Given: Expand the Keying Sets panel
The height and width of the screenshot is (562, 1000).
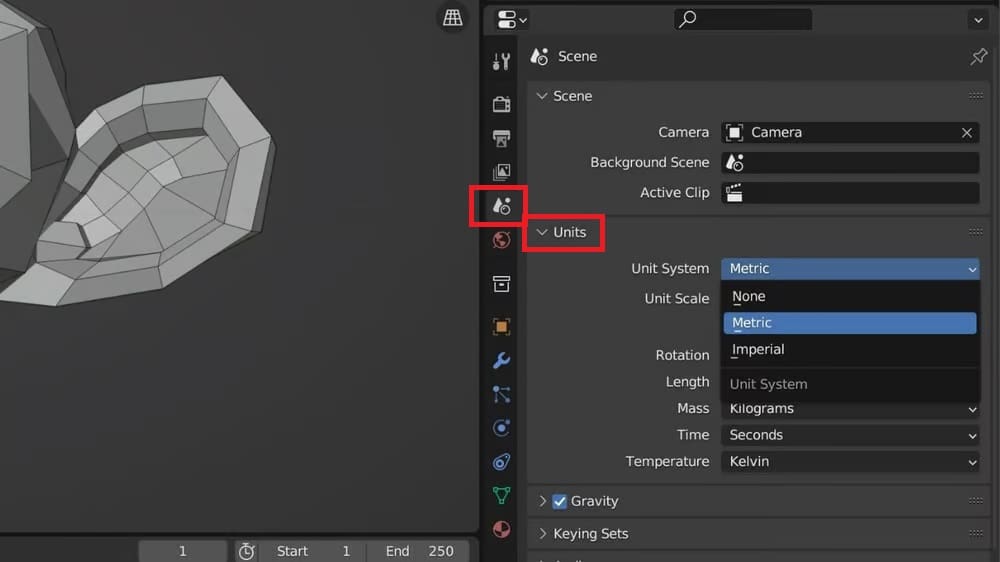Looking at the screenshot, I should point(542,534).
